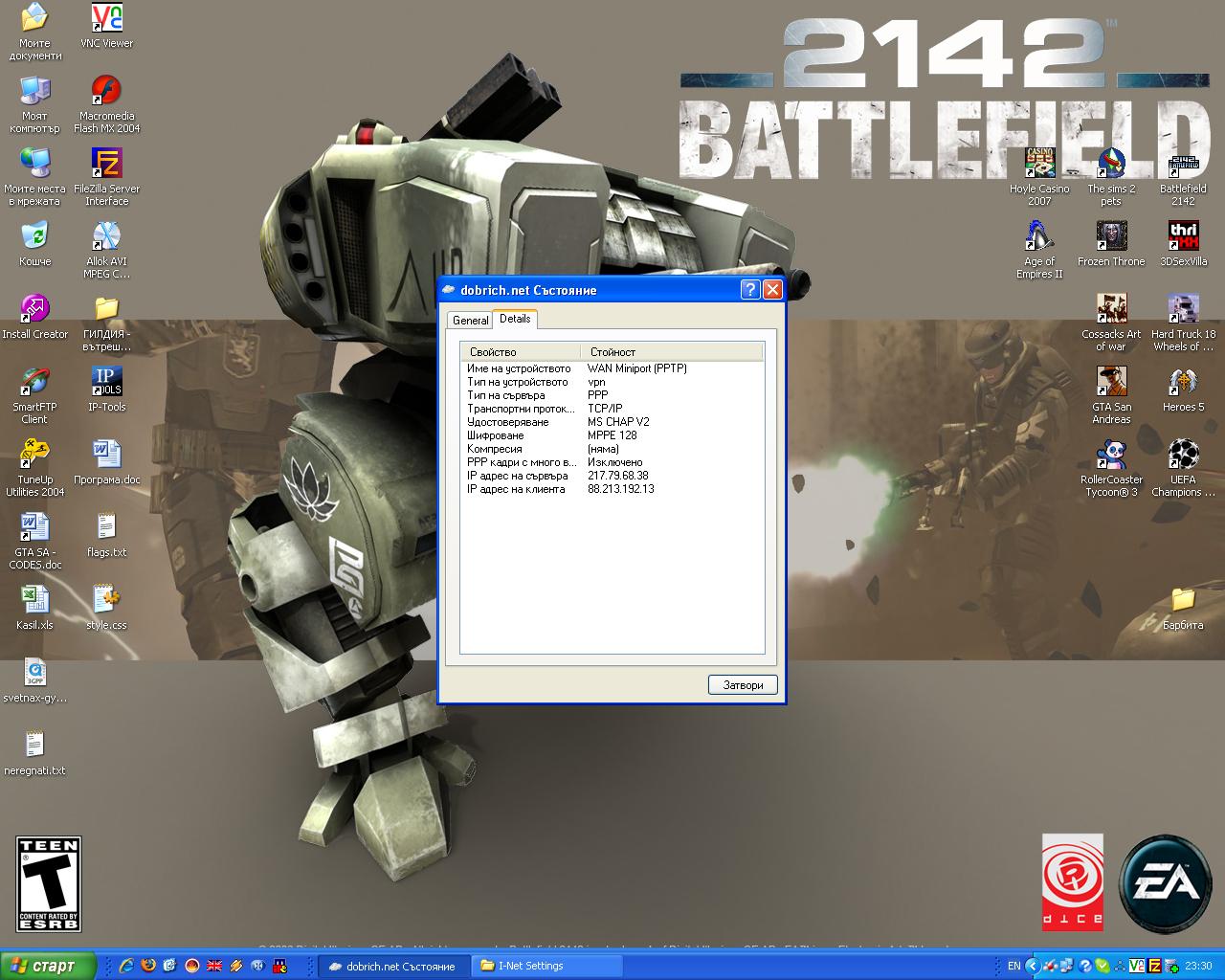Open the VNC Viewer desktop icon
Viewport: 1225px width, 980px height.
point(106,27)
